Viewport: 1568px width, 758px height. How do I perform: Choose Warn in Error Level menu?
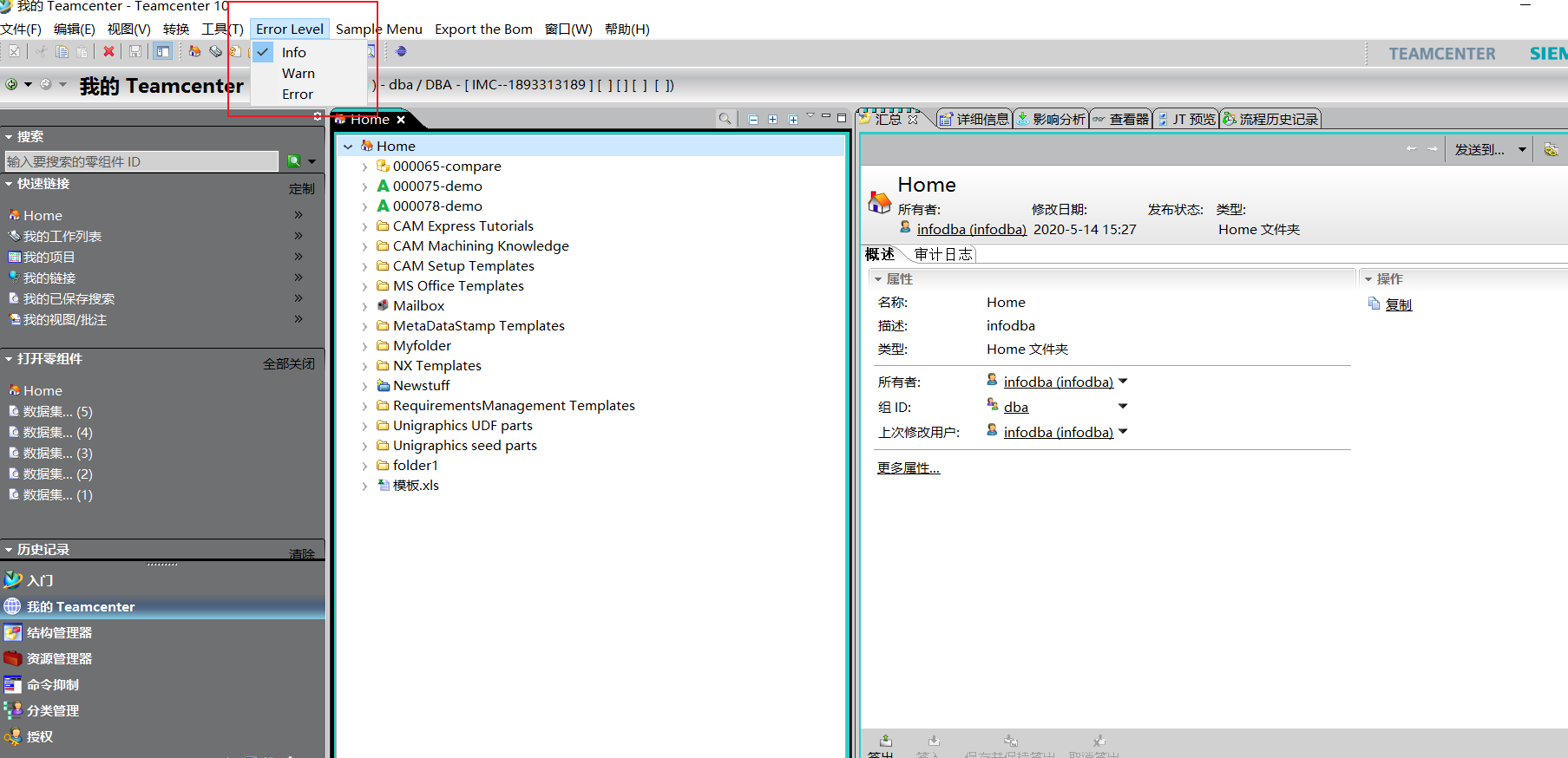(298, 74)
